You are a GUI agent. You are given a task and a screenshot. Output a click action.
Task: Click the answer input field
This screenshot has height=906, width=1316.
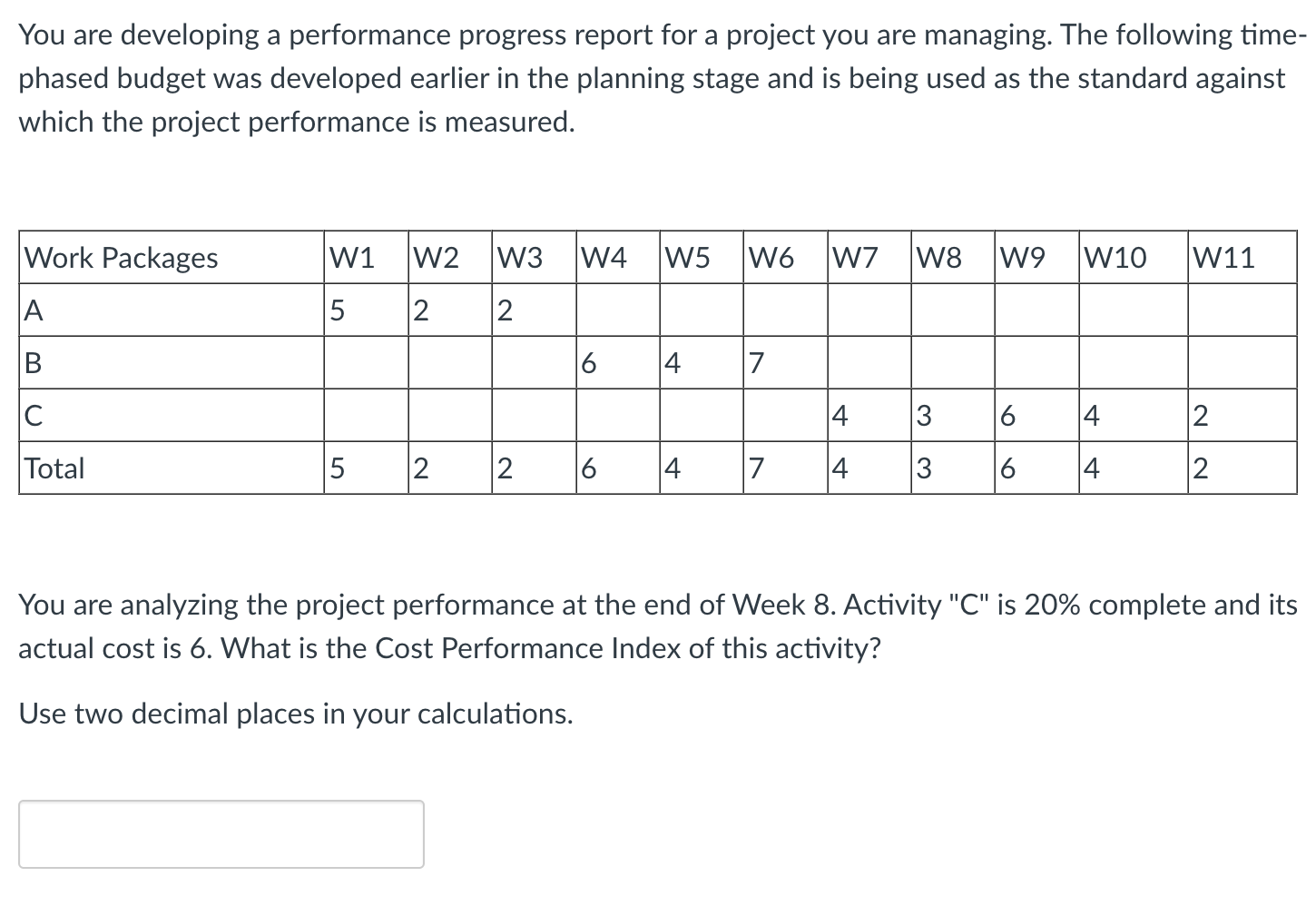click(x=221, y=833)
